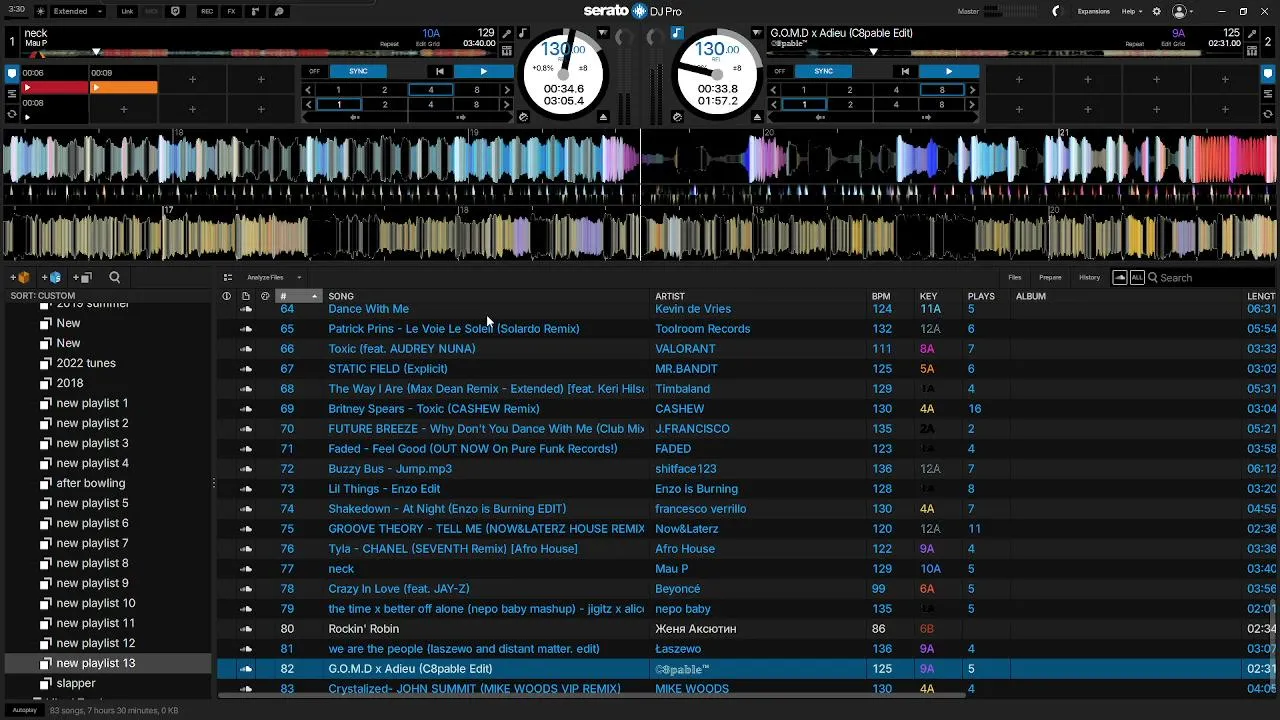Toggle the FX panel button
Viewport: 1280px width, 720px height.
pyautogui.click(x=232, y=11)
